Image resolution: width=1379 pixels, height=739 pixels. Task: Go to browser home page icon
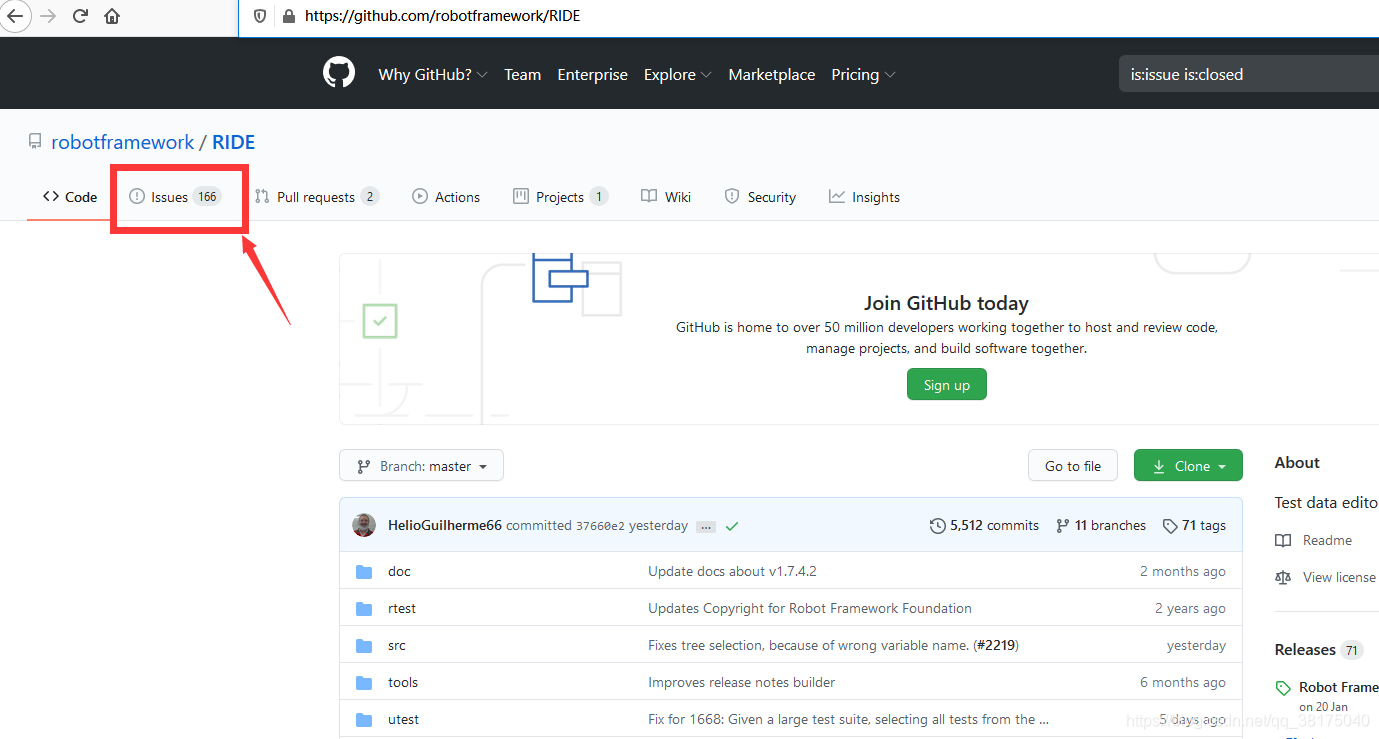112,16
